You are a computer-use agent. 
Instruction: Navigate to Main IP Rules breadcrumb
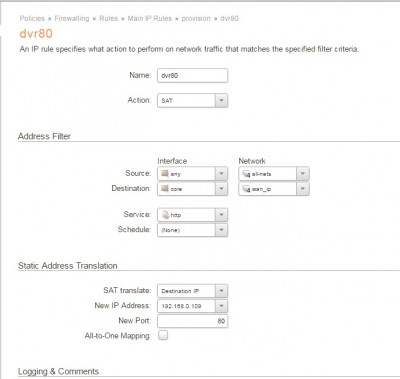pos(150,18)
